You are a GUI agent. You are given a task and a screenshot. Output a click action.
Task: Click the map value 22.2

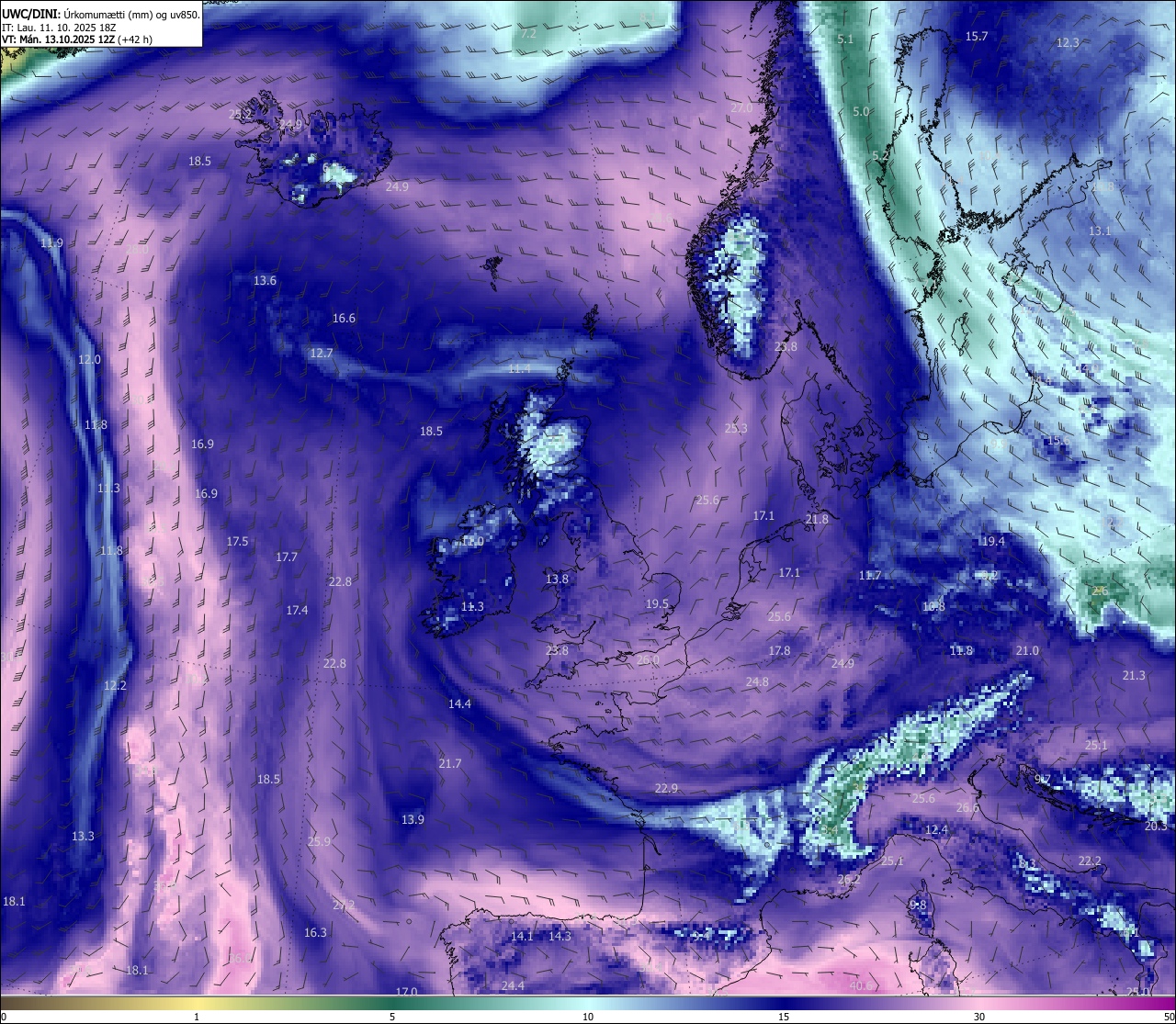click(x=1089, y=861)
